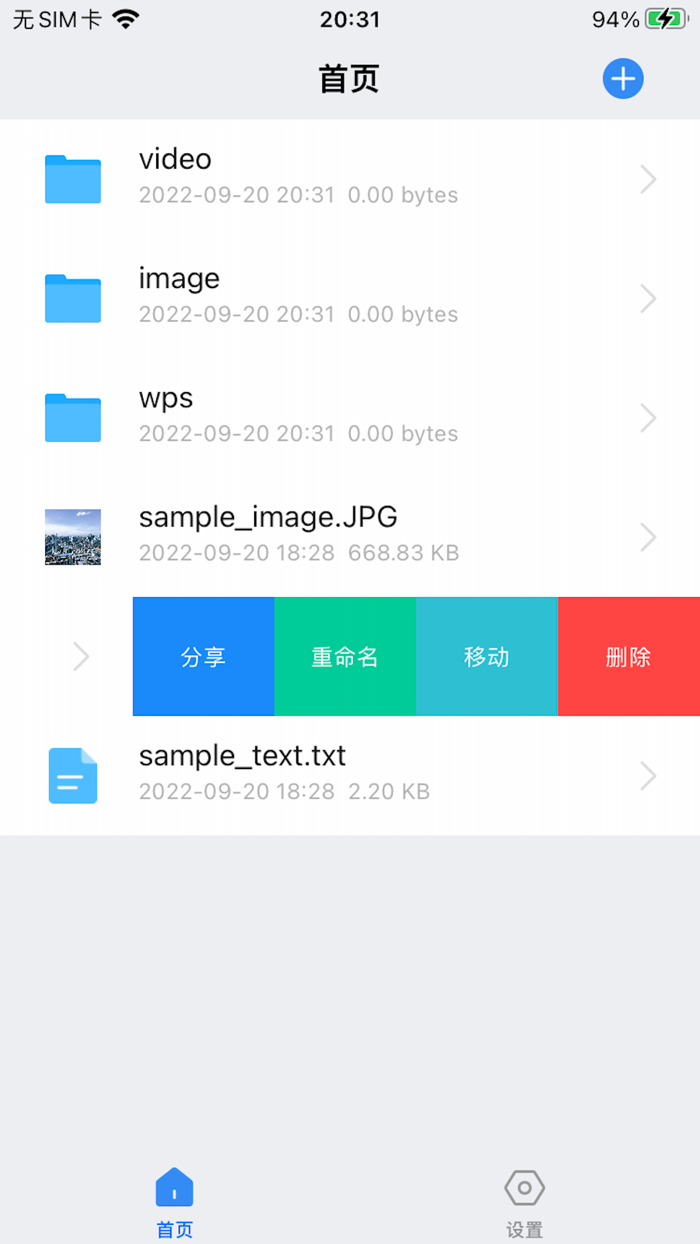700x1244 pixels.
Task: Tap the 首页 page title
Action: pyautogui.click(x=349, y=79)
